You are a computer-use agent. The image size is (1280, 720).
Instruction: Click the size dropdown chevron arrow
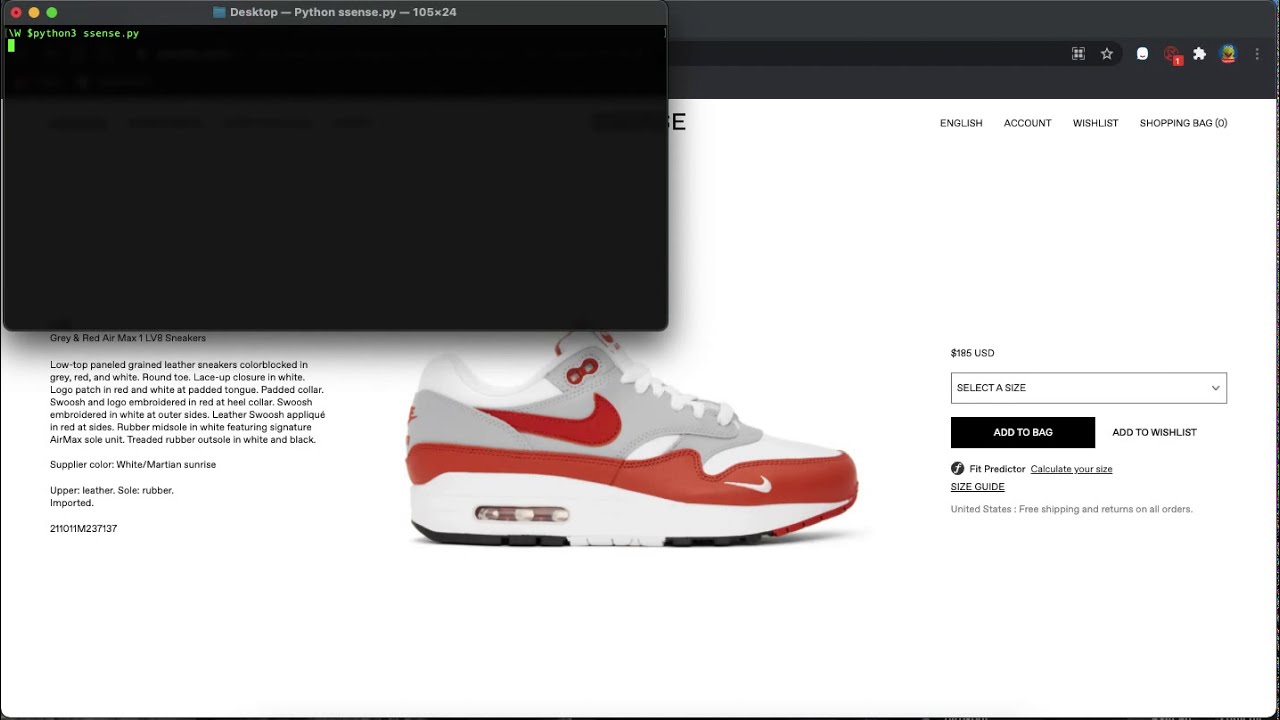(1216, 388)
